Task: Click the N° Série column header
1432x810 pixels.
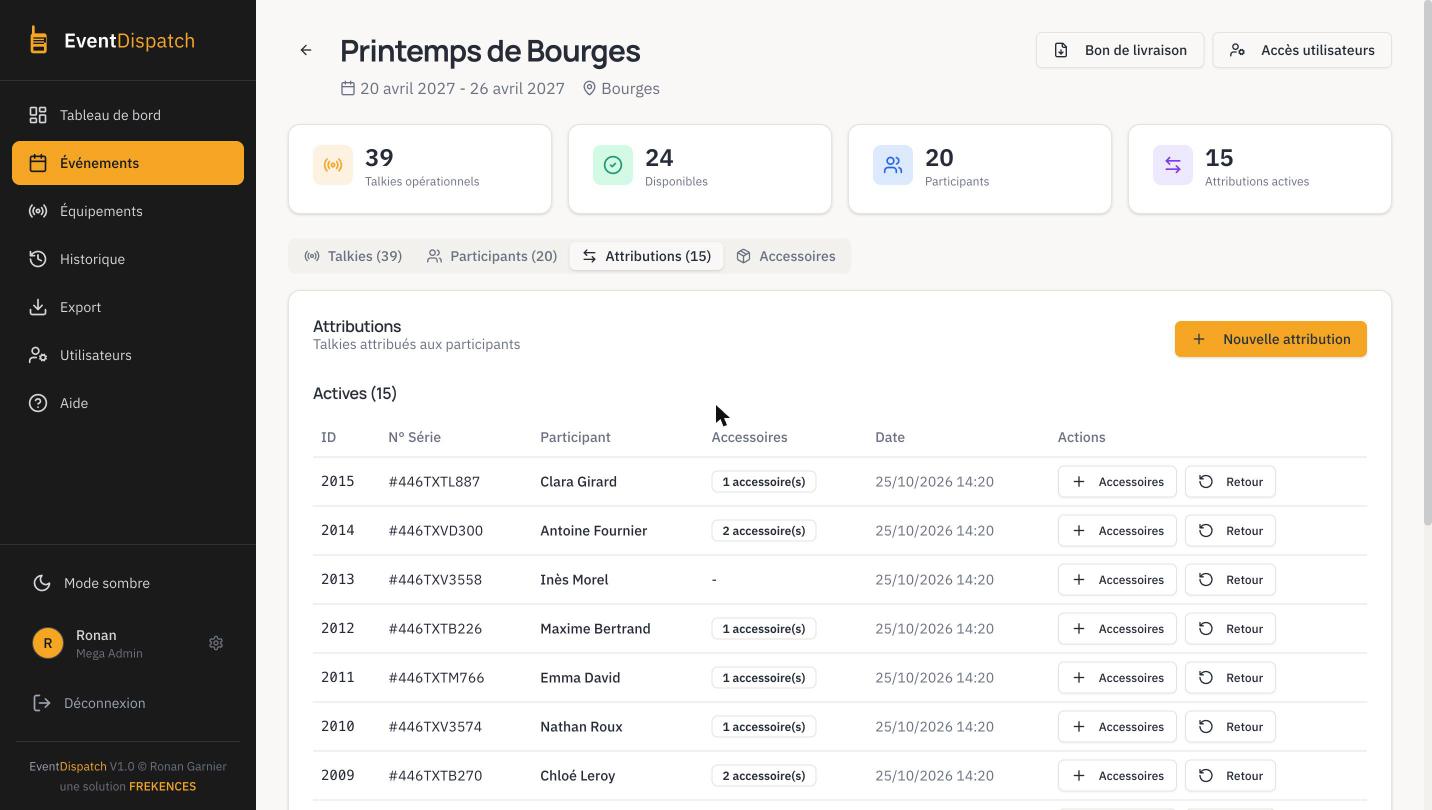Action: tap(415, 437)
